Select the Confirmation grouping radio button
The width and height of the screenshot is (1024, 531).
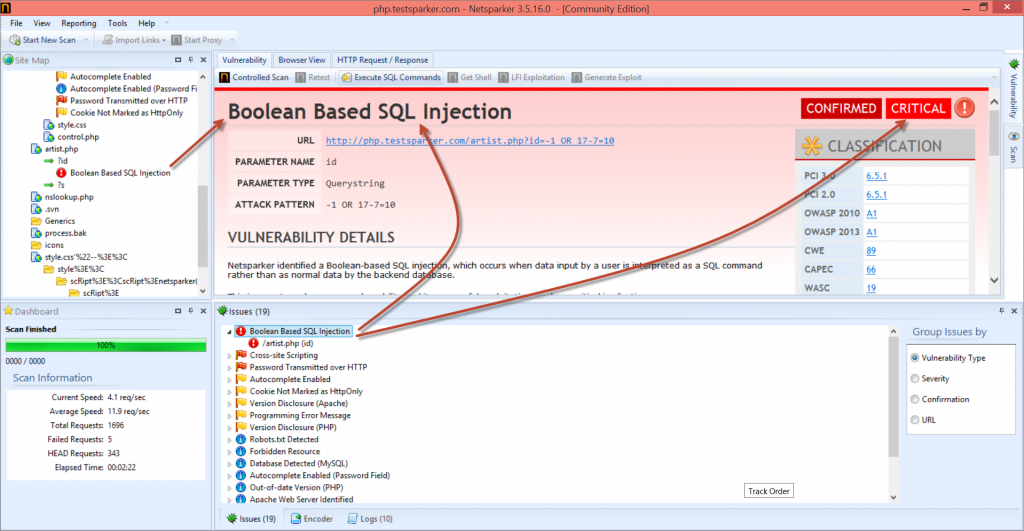915,400
